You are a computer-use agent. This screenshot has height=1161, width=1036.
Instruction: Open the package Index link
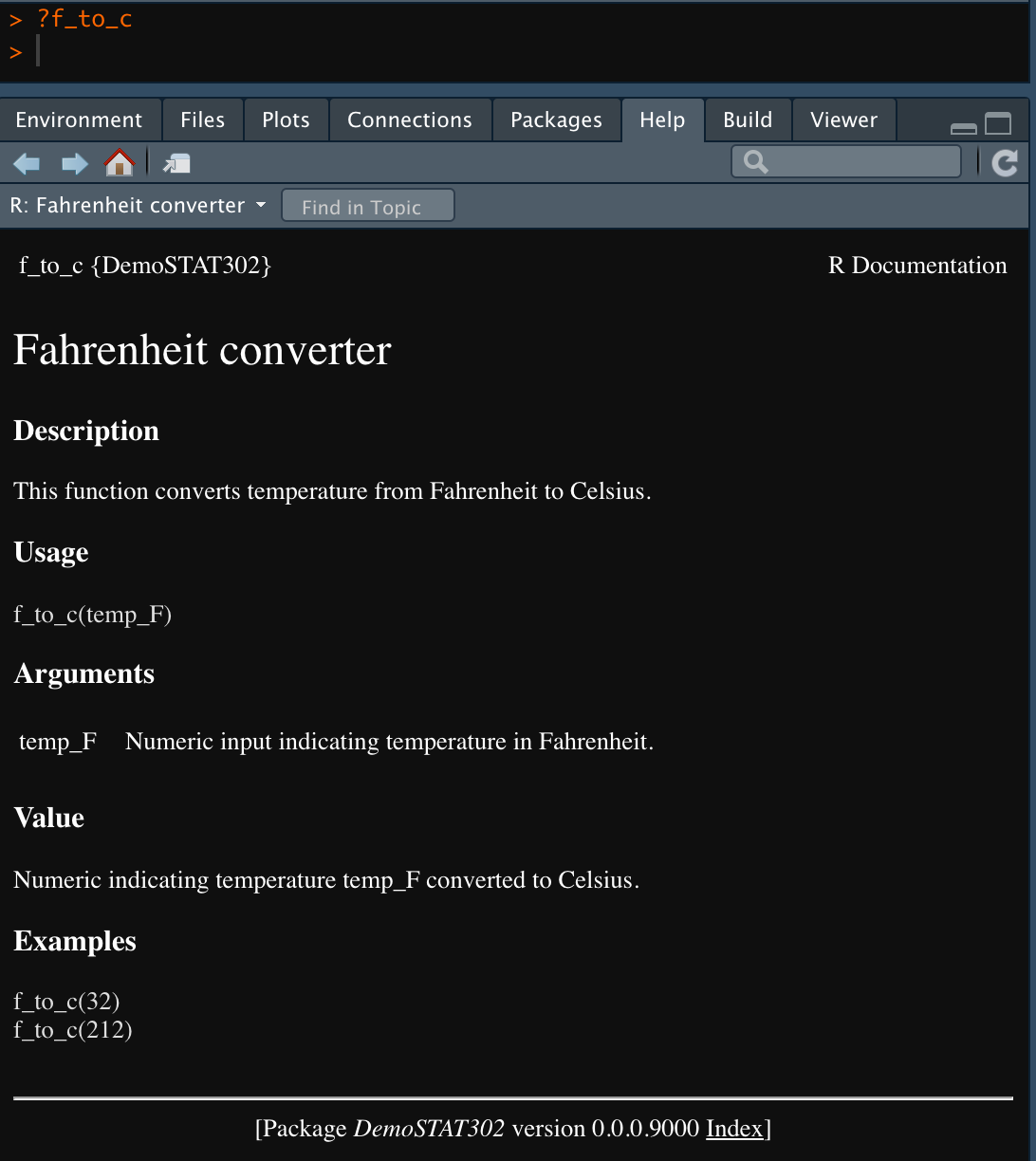tap(735, 1129)
